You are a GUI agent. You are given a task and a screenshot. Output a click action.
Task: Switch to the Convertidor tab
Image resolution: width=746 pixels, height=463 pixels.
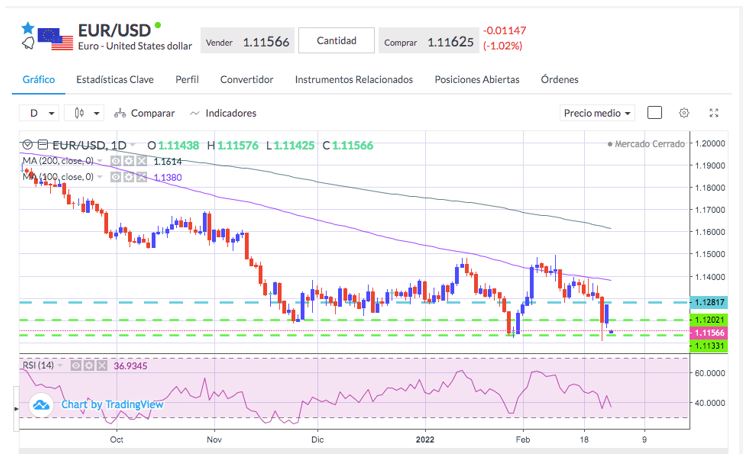tap(246, 79)
